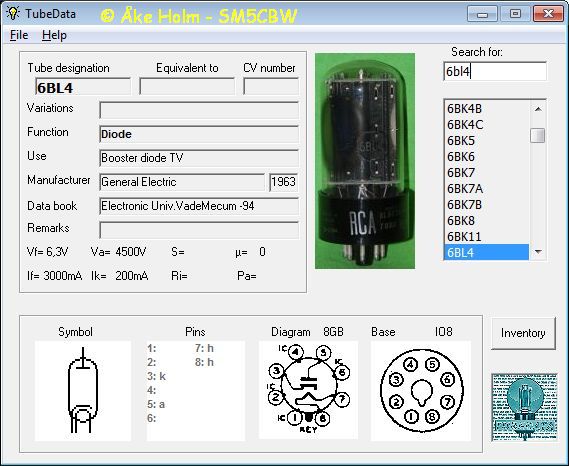Screen dimensions: 569x466
Task: Select 6BK11 in the tube list
Action: pyautogui.click(x=486, y=237)
